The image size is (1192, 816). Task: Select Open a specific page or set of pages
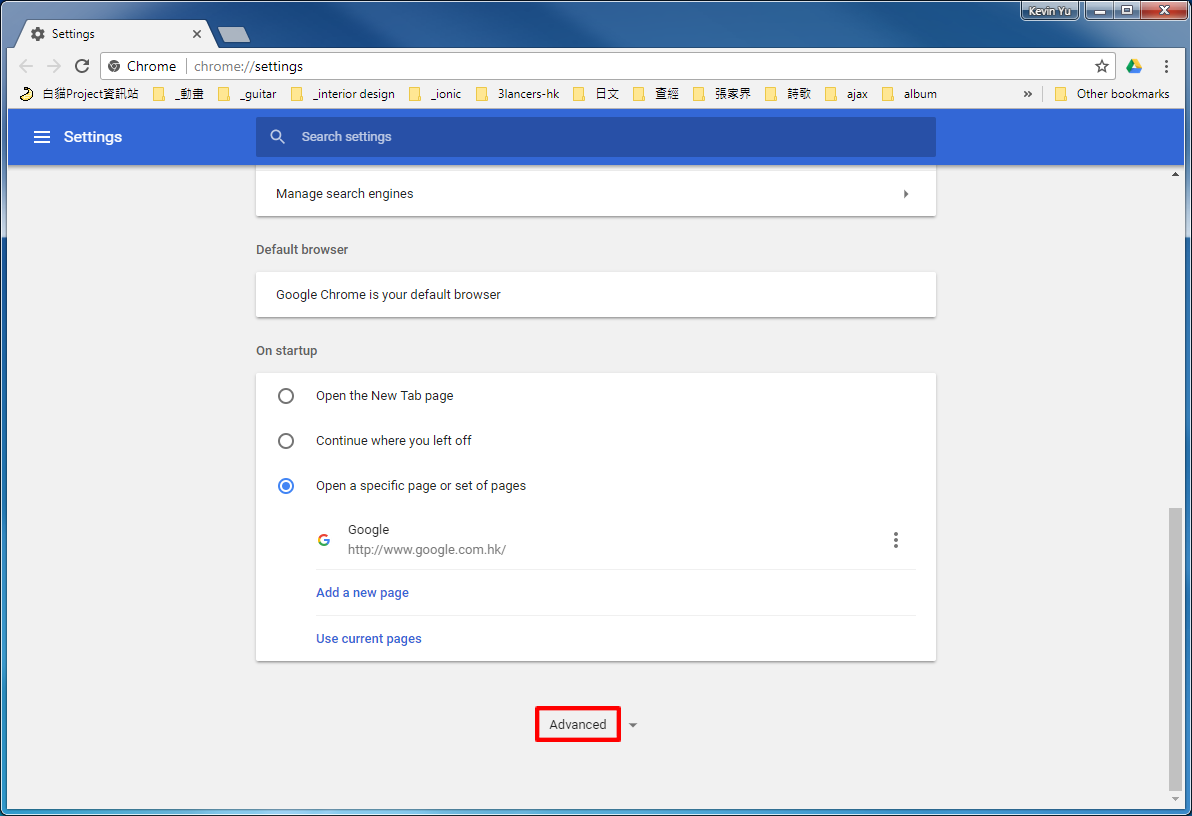pos(286,486)
